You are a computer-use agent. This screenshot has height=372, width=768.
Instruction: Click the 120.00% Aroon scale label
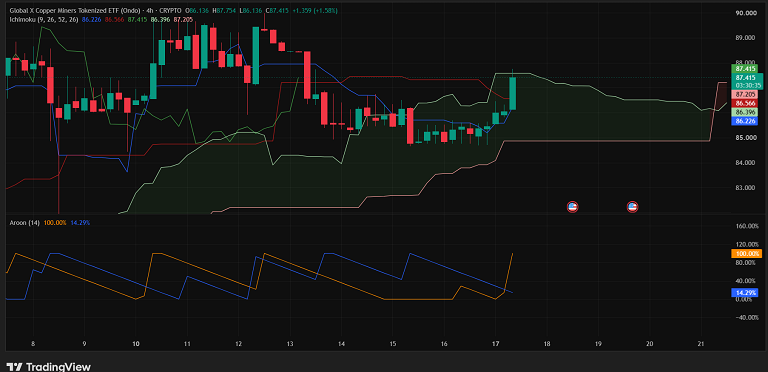pyautogui.click(x=747, y=244)
